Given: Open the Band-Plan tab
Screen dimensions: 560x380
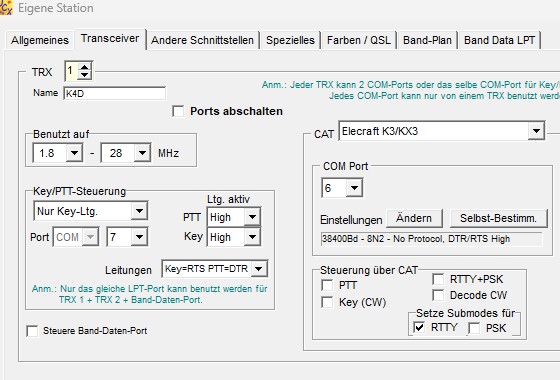Looking at the screenshot, I should [x=427, y=40].
